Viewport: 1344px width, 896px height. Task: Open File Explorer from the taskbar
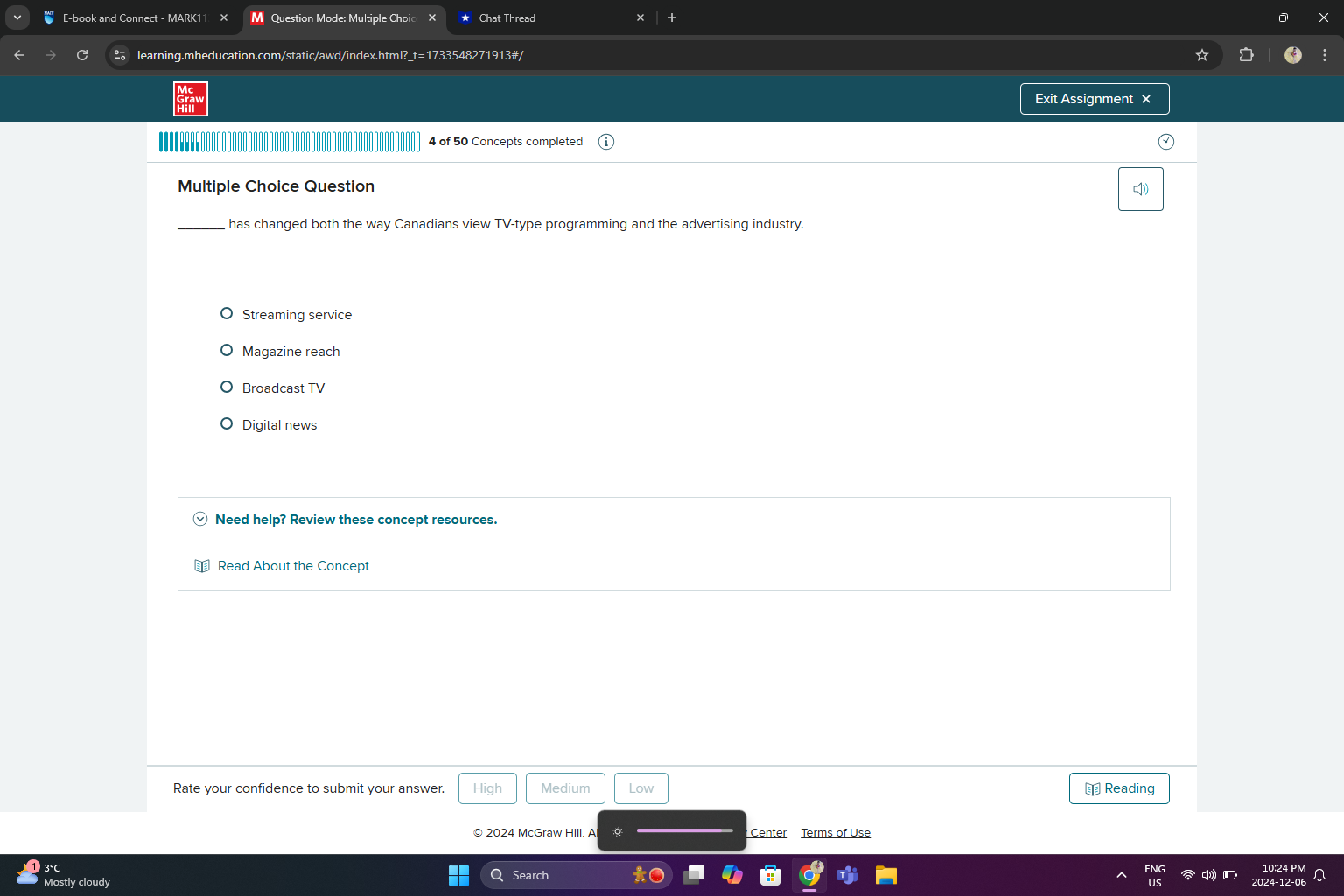point(886,875)
